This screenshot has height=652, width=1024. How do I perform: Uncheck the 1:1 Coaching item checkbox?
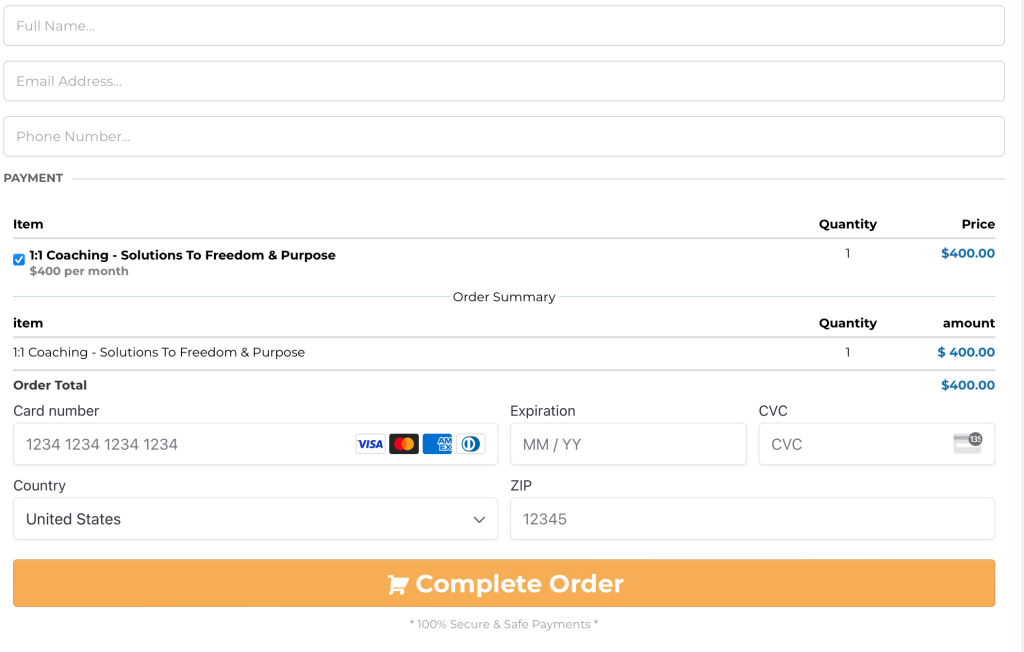click(x=19, y=260)
